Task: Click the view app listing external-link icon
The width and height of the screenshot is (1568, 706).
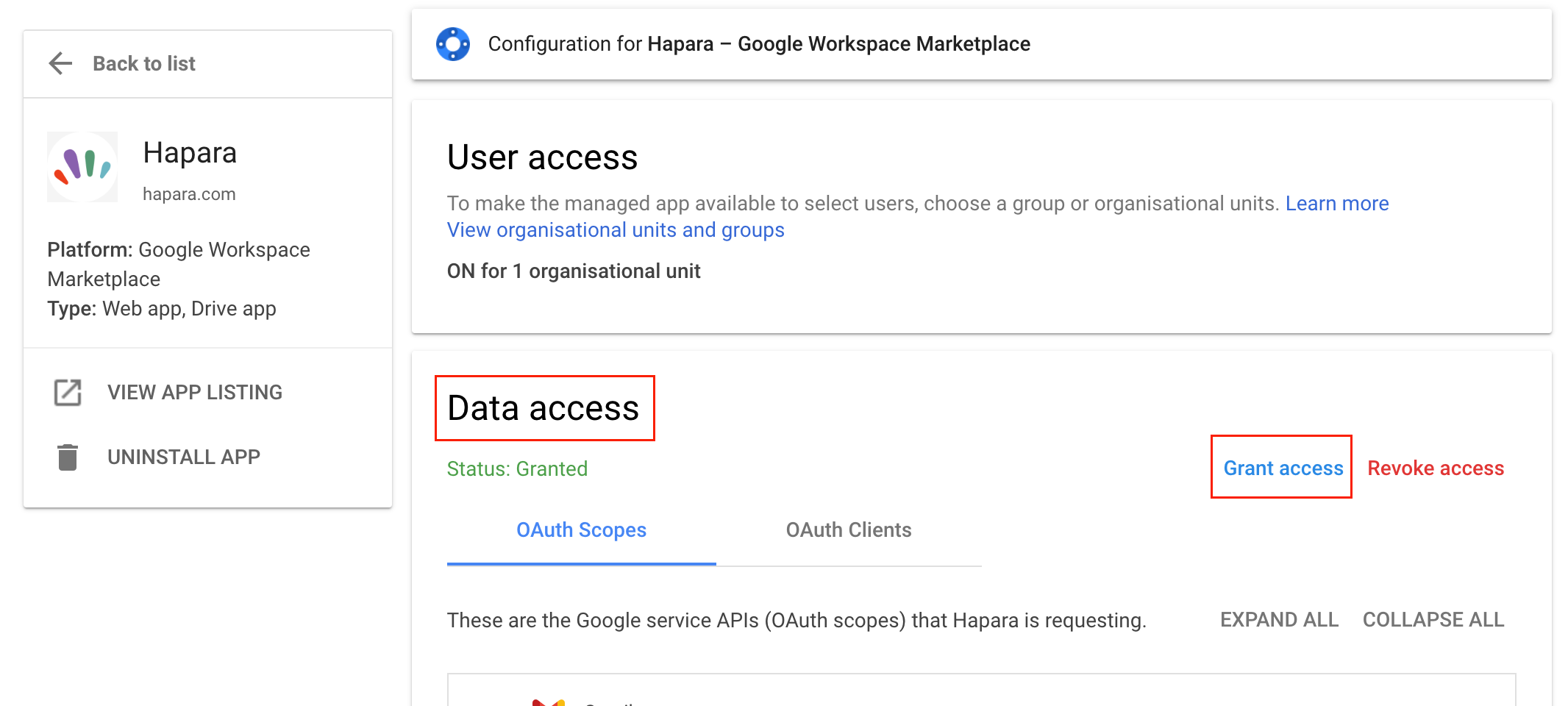Action: [68, 393]
